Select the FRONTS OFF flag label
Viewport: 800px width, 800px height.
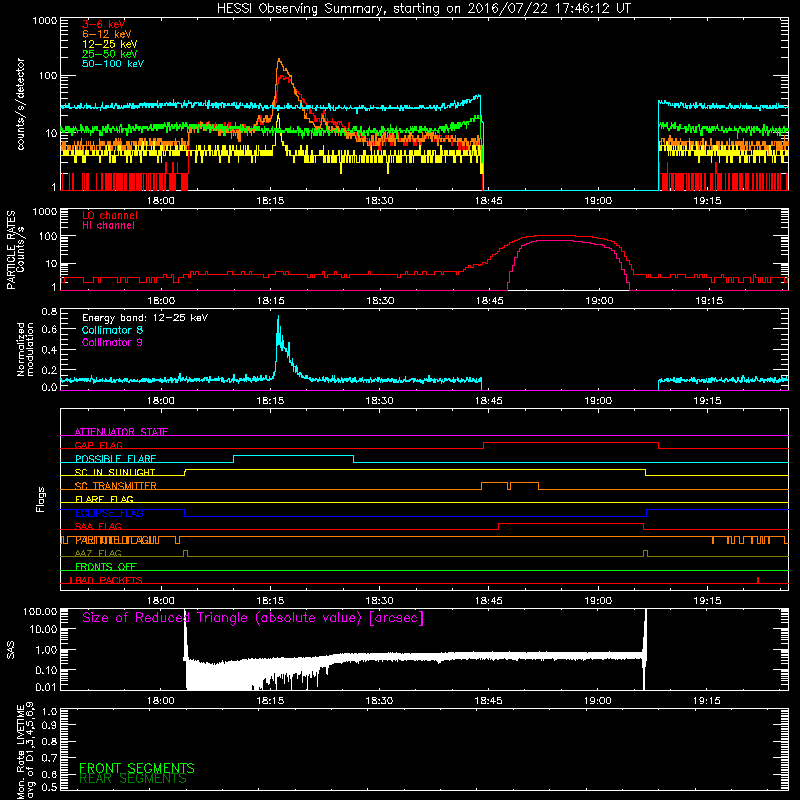tap(106, 567)
